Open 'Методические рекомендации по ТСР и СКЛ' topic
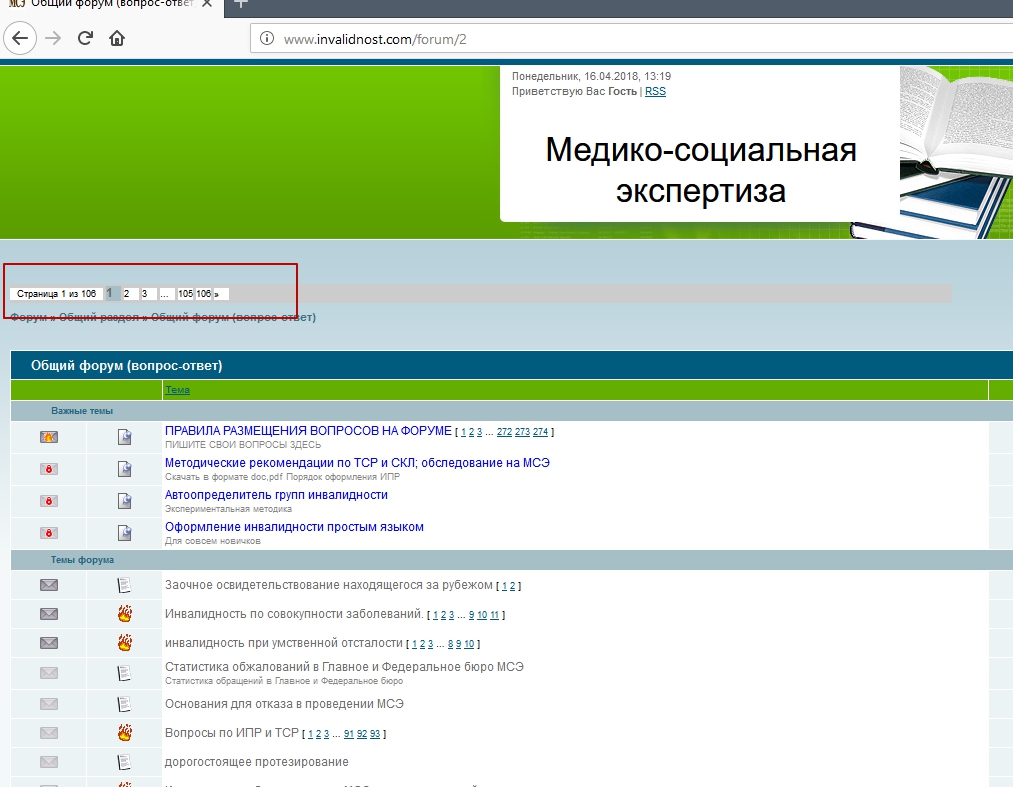Screen dimensions: 1013x787 [x=357, y=463]
